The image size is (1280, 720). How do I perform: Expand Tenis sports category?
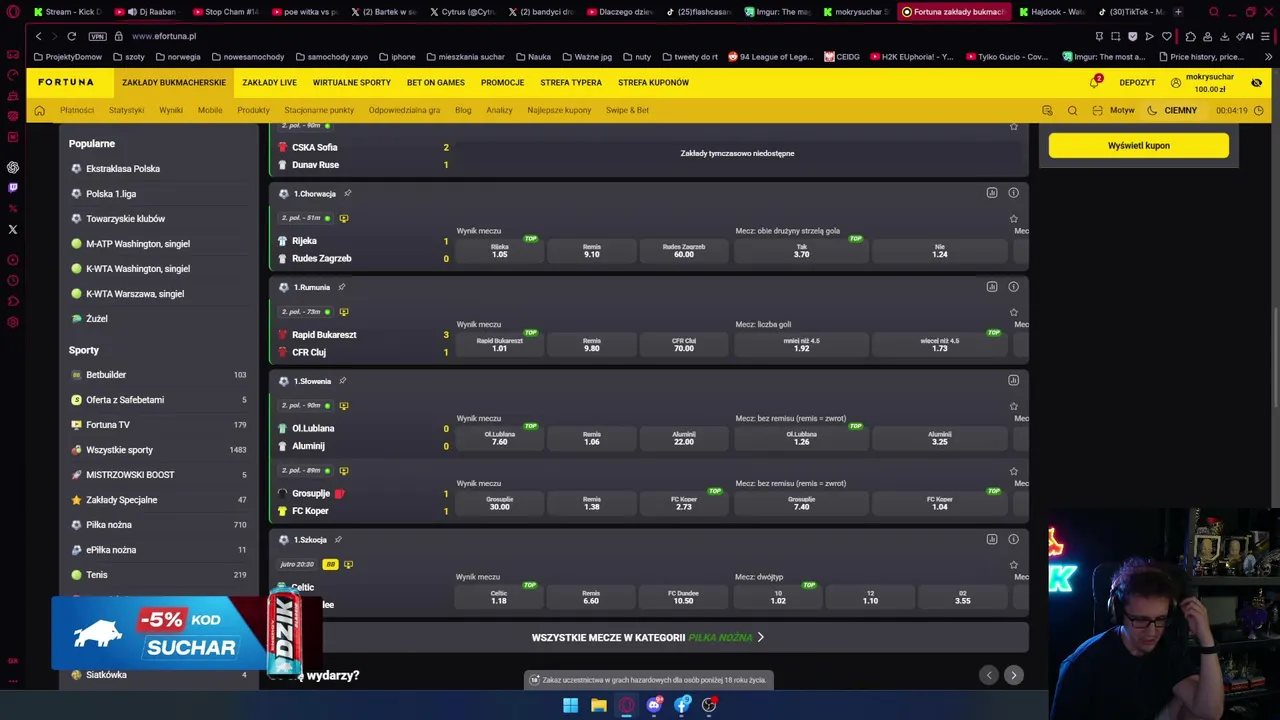click(158, 575)
